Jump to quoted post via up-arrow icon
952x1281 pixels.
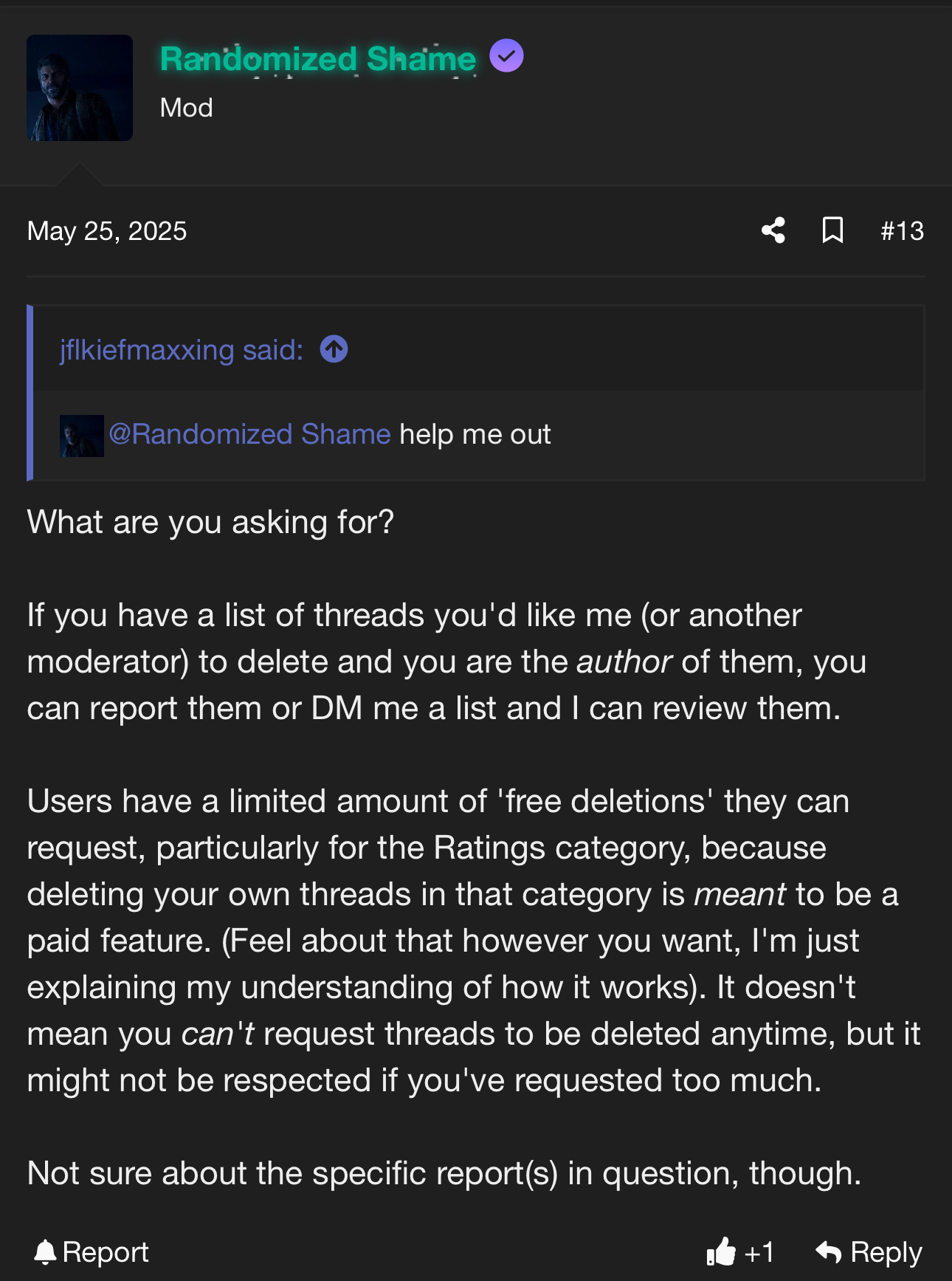tap(334, 349)
